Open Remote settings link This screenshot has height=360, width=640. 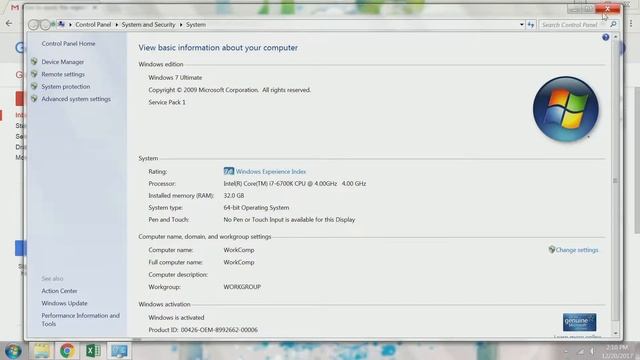tap(63, 74)
